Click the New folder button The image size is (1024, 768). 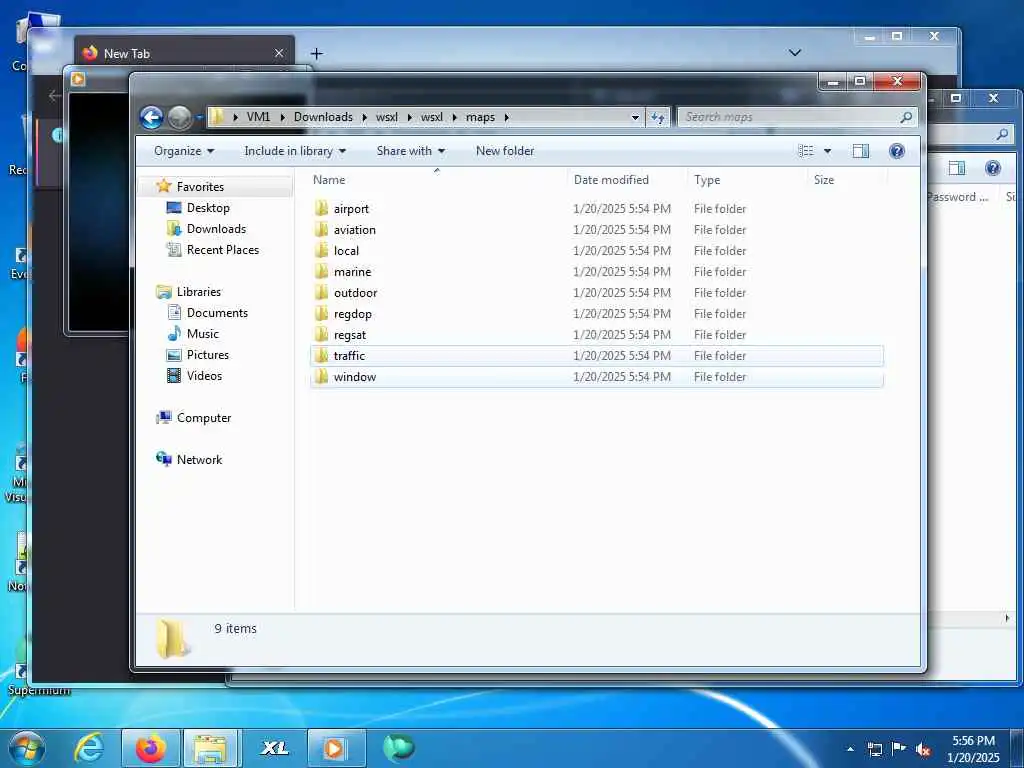click(505, 151)
